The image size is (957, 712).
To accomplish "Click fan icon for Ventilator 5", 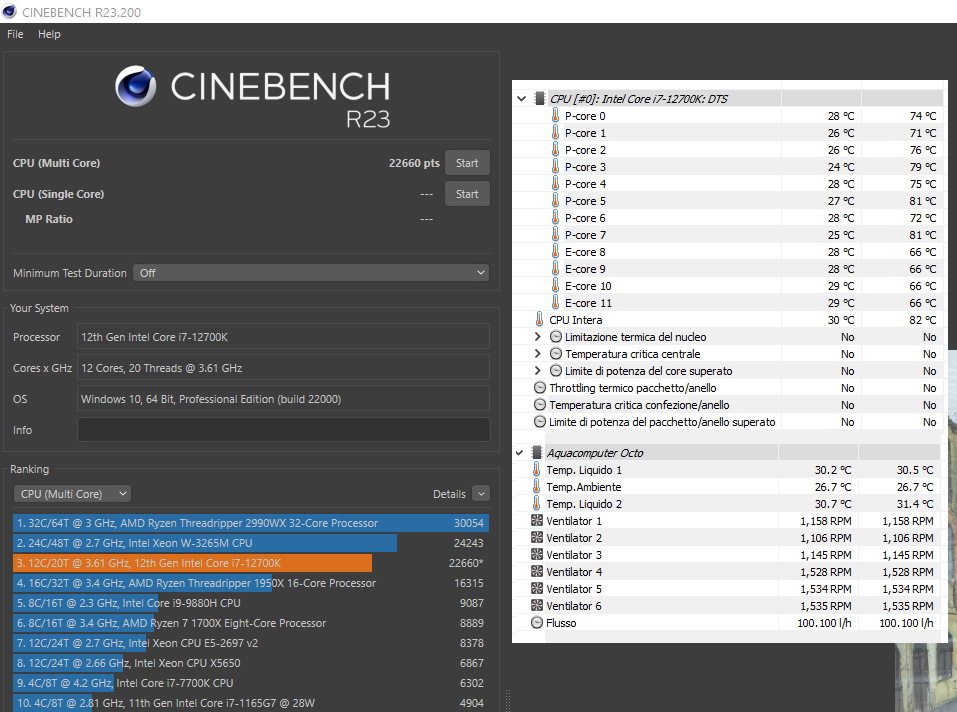I will [x=536, y=589].
